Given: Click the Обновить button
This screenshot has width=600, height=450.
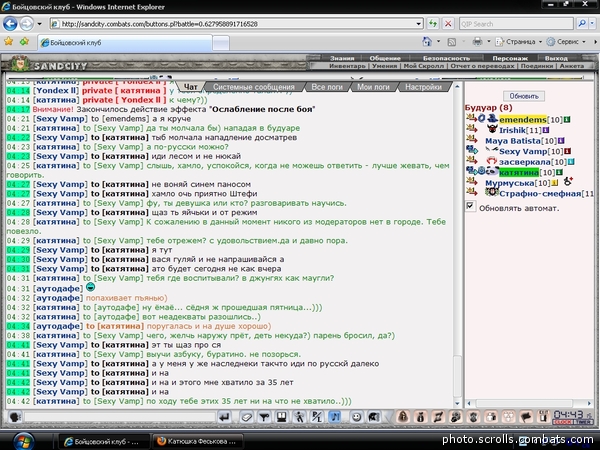Looking at the screenshot, I should 523,96.
